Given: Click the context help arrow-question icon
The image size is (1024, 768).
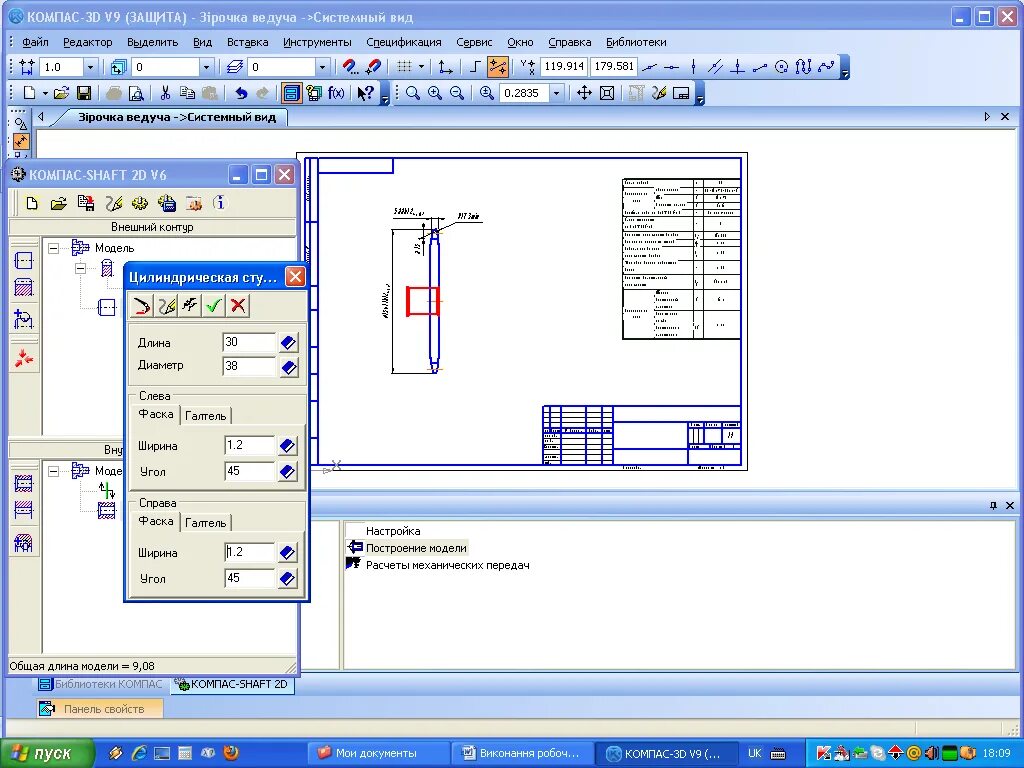Looking at the screenshot, I should [366, 93].
